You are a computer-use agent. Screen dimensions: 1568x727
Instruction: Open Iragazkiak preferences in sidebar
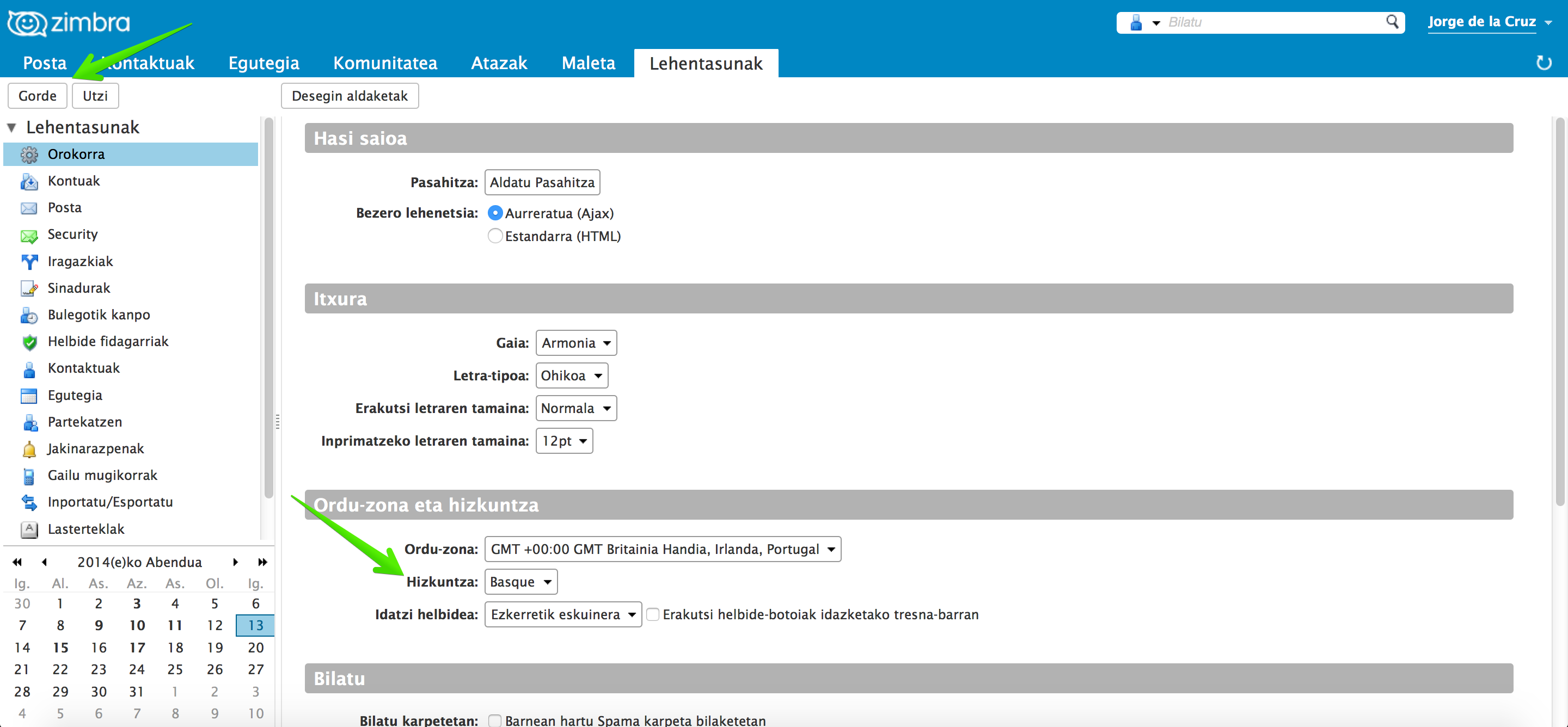pyautogui.click(x=131, y=262)
